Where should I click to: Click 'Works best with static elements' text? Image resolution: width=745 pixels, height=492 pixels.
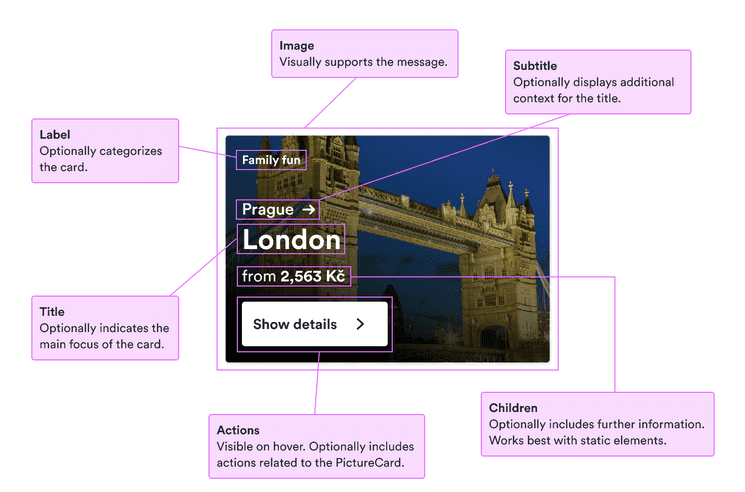coord(579,440)
